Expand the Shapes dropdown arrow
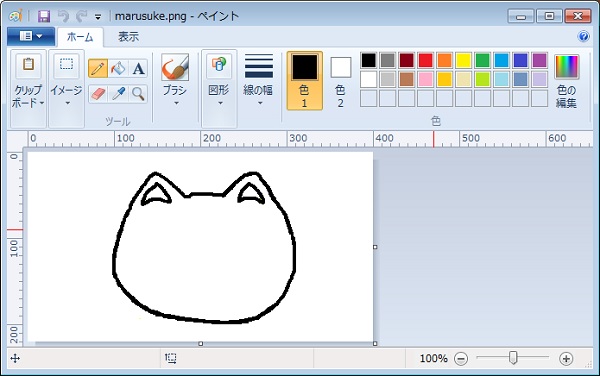 point(220,103)
